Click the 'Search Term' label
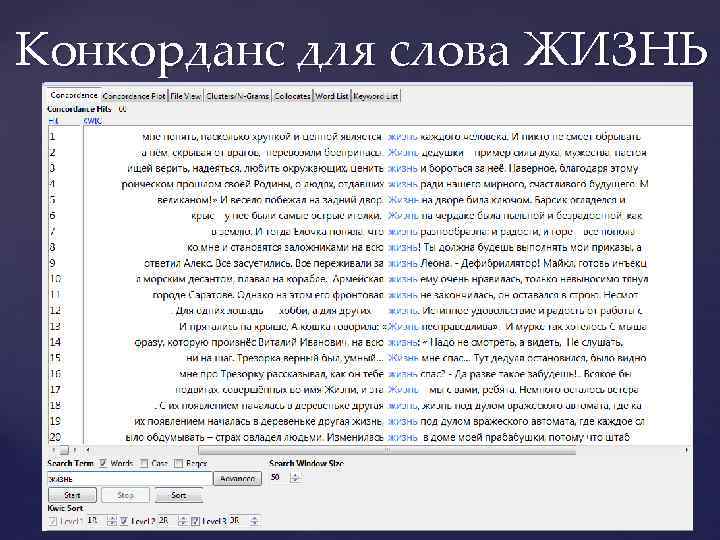Viewport: 720px width, 540px height. pos(70,463)
